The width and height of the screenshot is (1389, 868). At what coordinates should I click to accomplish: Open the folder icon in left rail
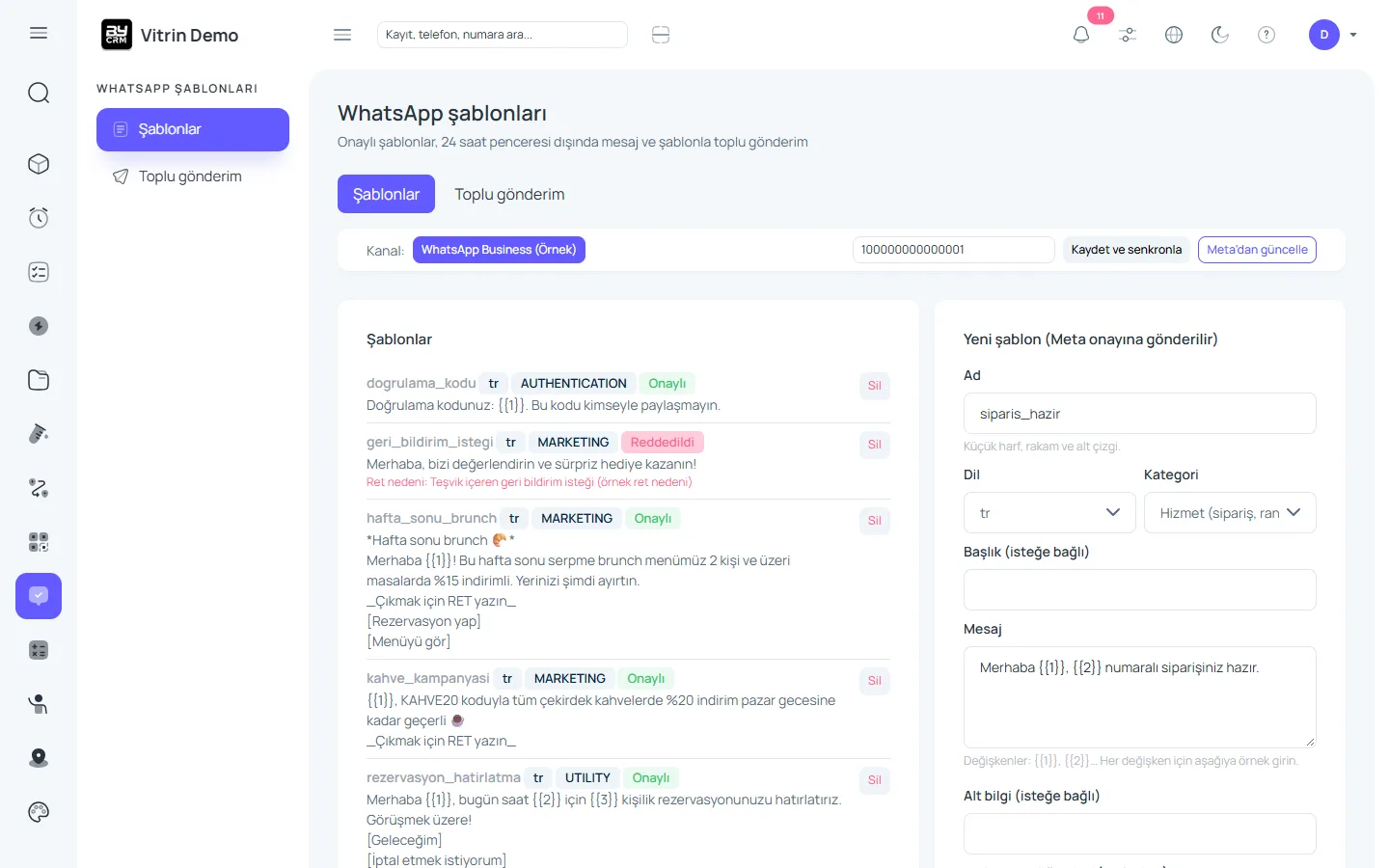tap(39, 380)
